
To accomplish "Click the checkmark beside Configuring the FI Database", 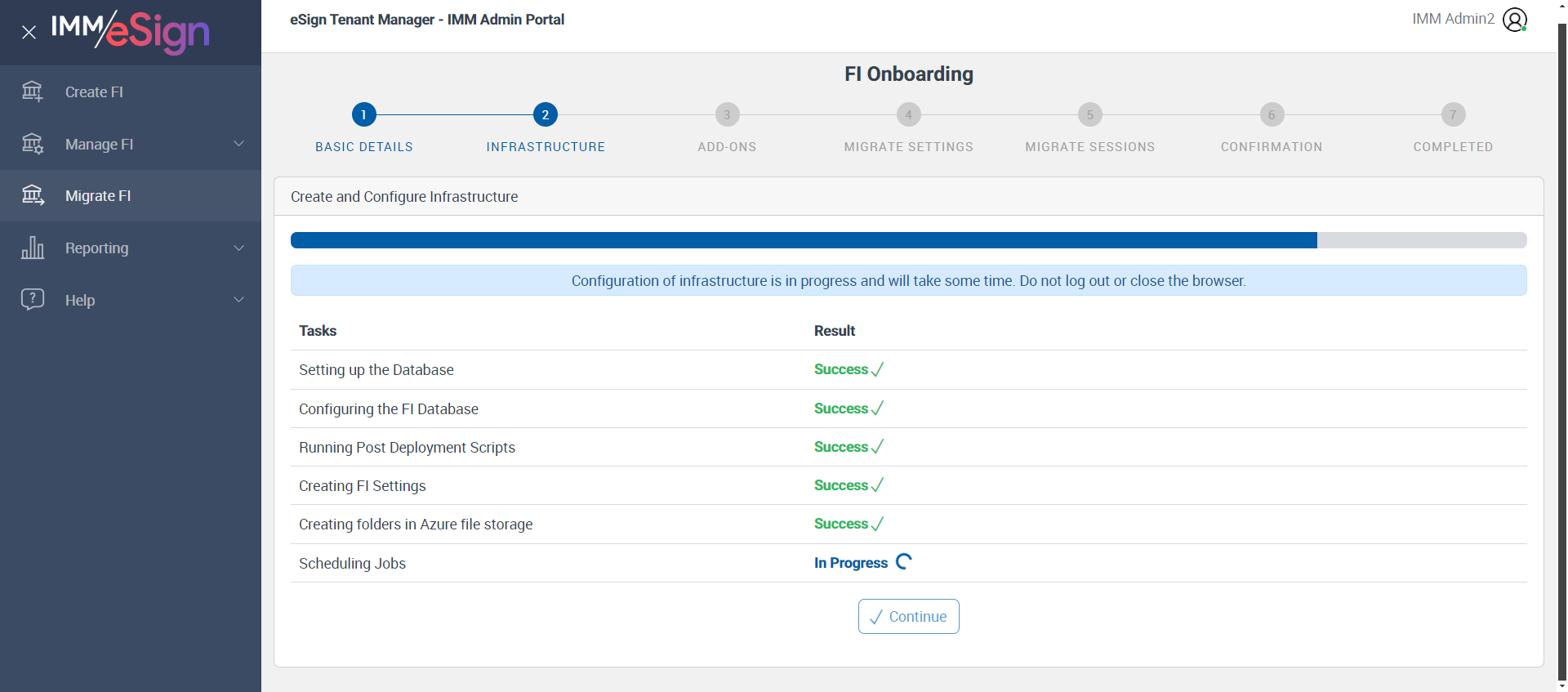I will click(x=877, y=409).
